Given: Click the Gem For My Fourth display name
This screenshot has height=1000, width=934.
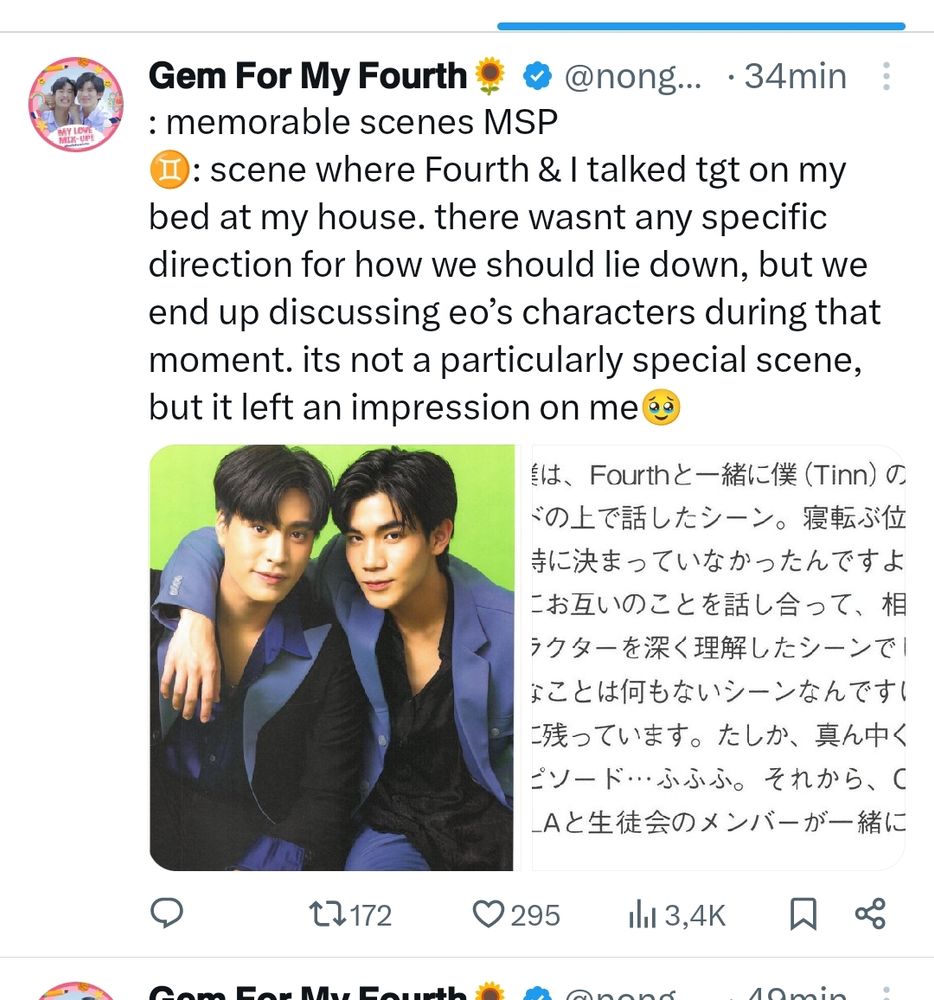Looking at the screenshot, I should click(x=308, y=76).
